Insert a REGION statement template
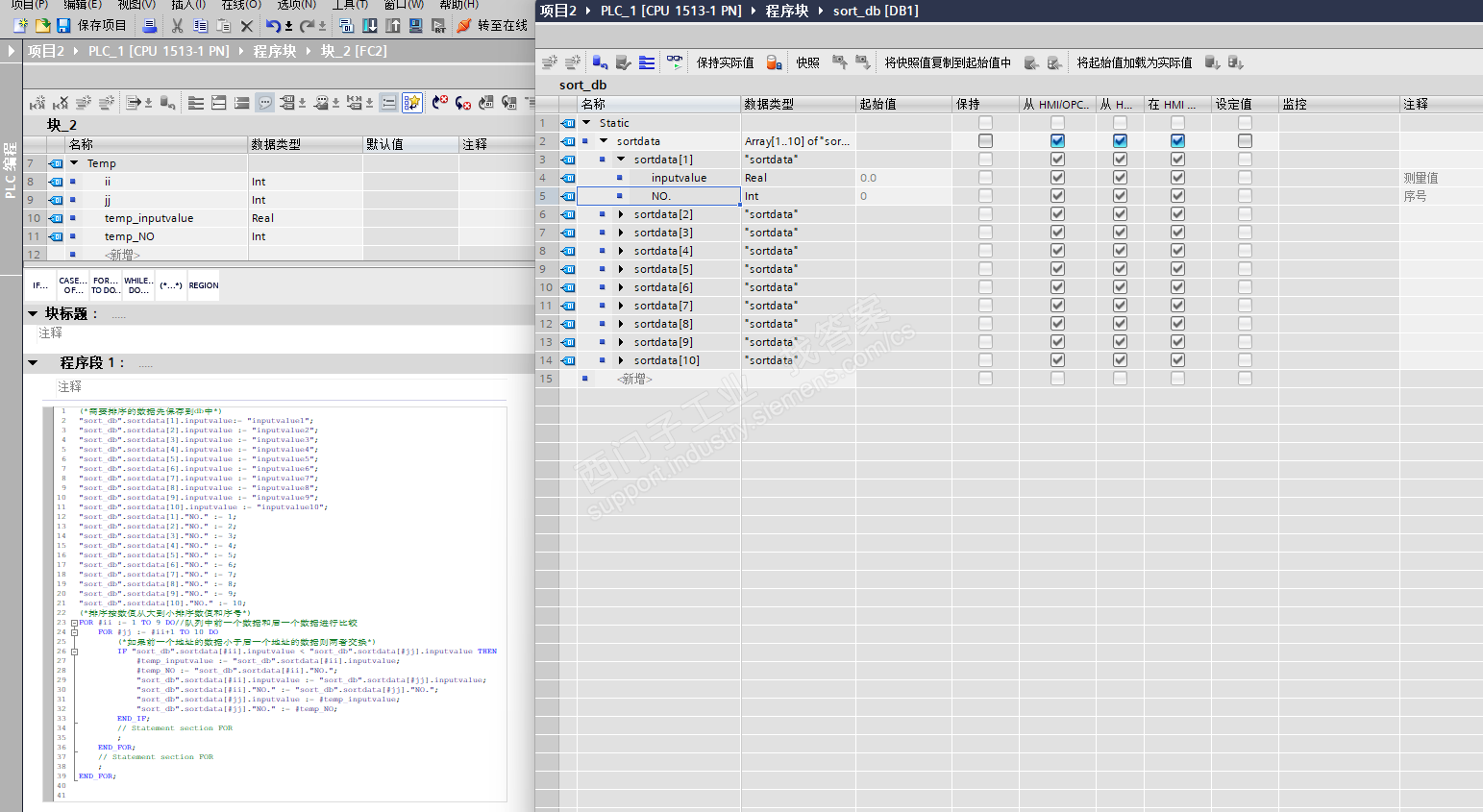This screenshot has height=812, width=1483. tap(203, 285)
